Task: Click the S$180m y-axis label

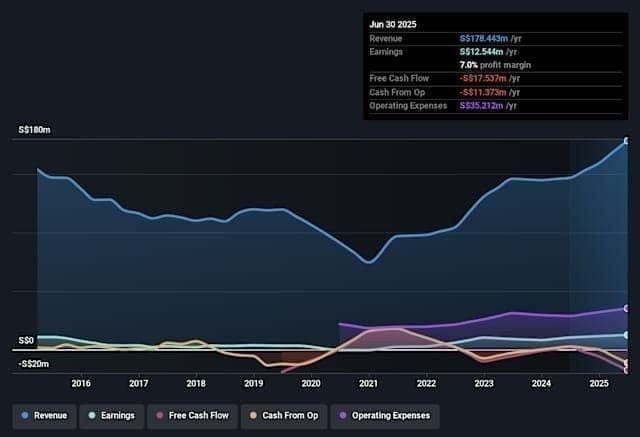Action: point(34,130)
